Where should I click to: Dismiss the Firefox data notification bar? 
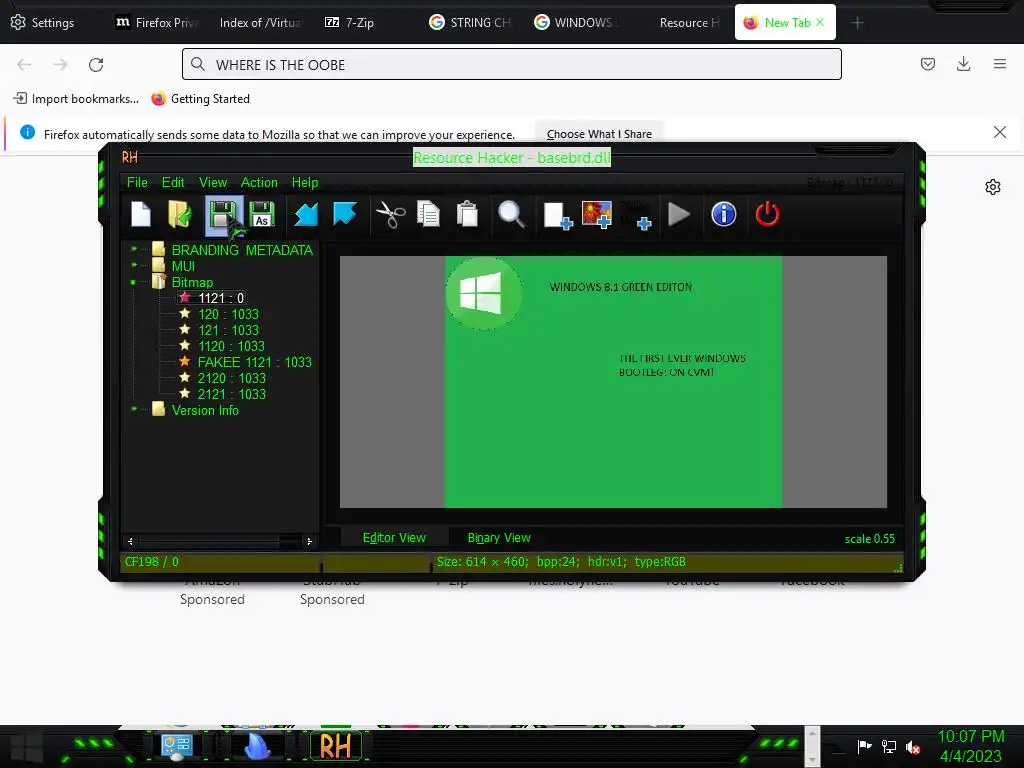(999, 132)
